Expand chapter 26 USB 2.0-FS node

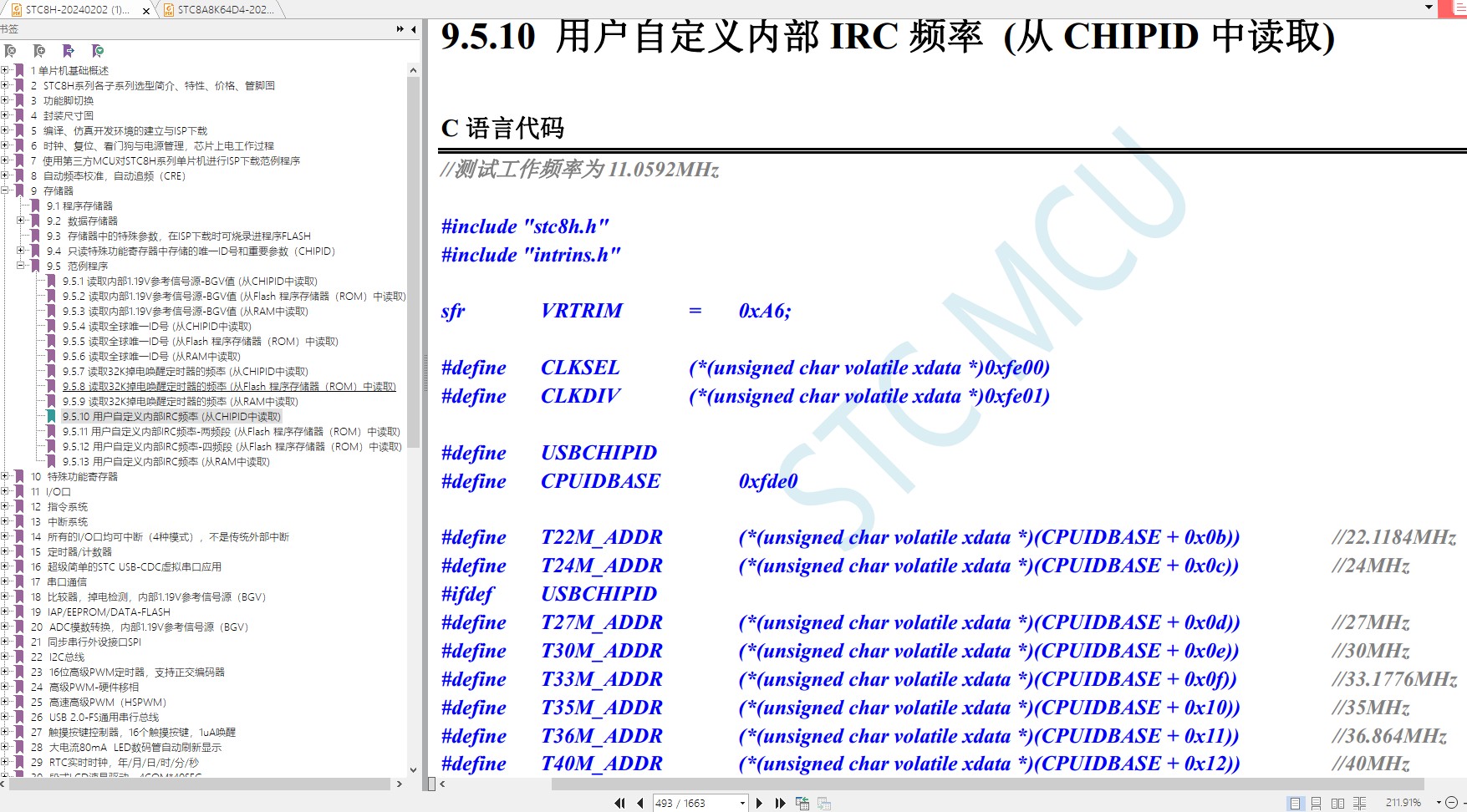coord(5,718)
